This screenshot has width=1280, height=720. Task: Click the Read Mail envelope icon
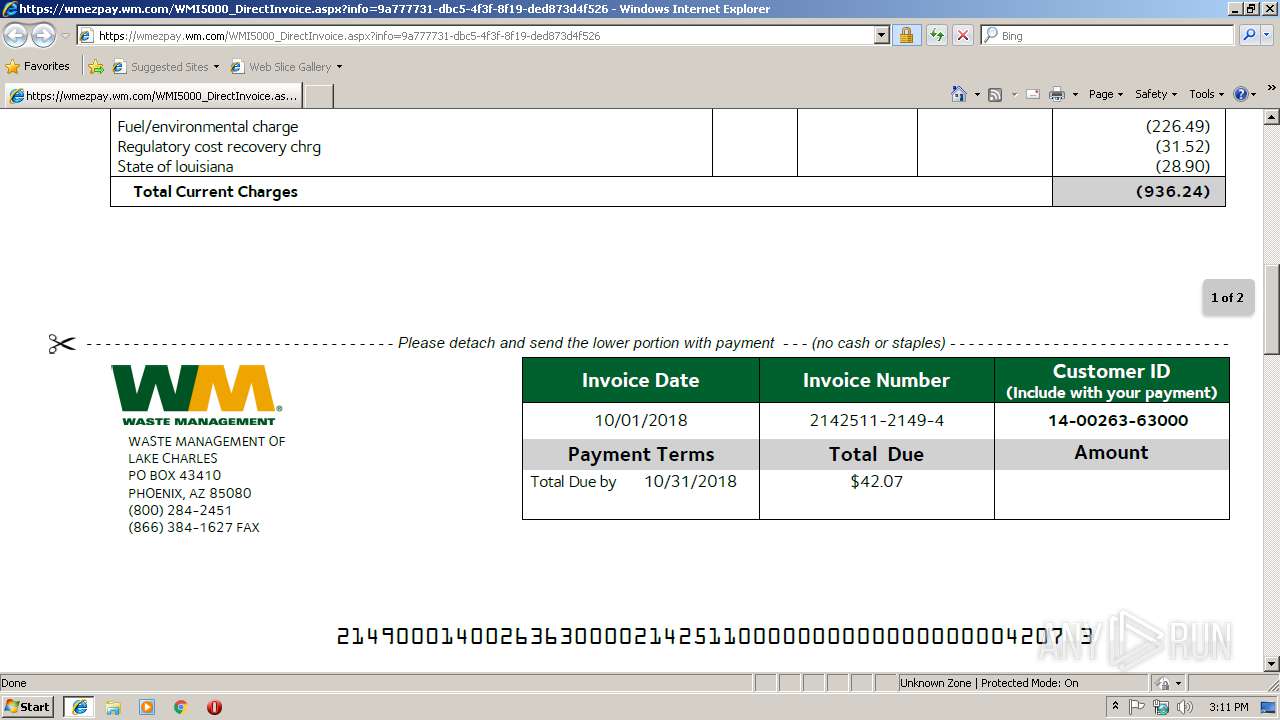pos(1032,94)
